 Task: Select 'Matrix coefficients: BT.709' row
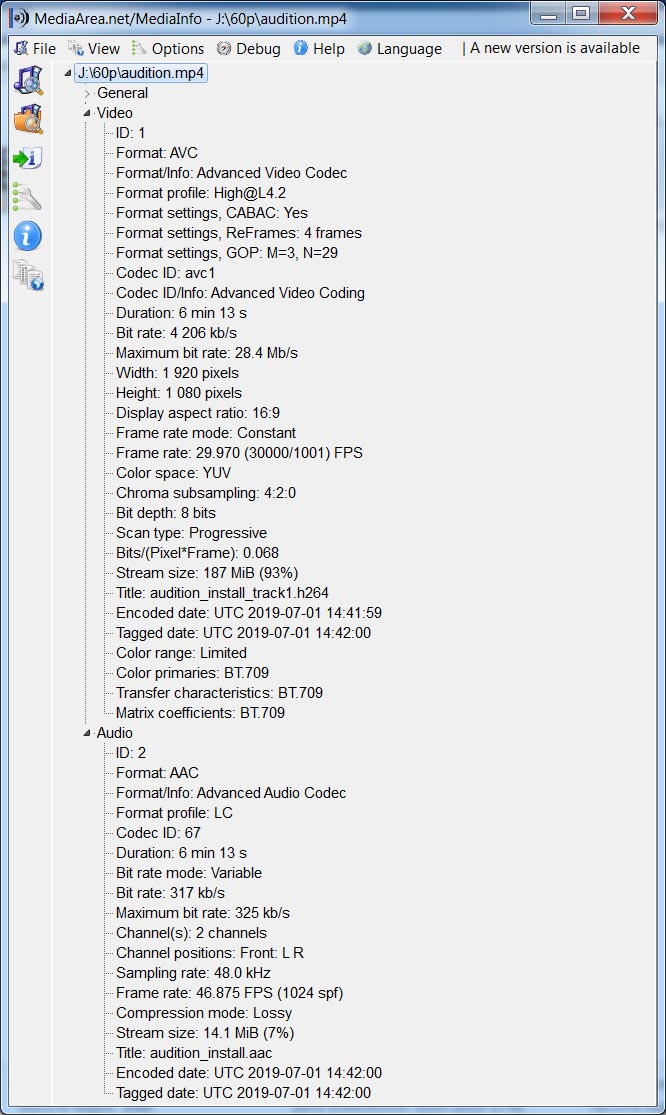[x=200, y=713]
